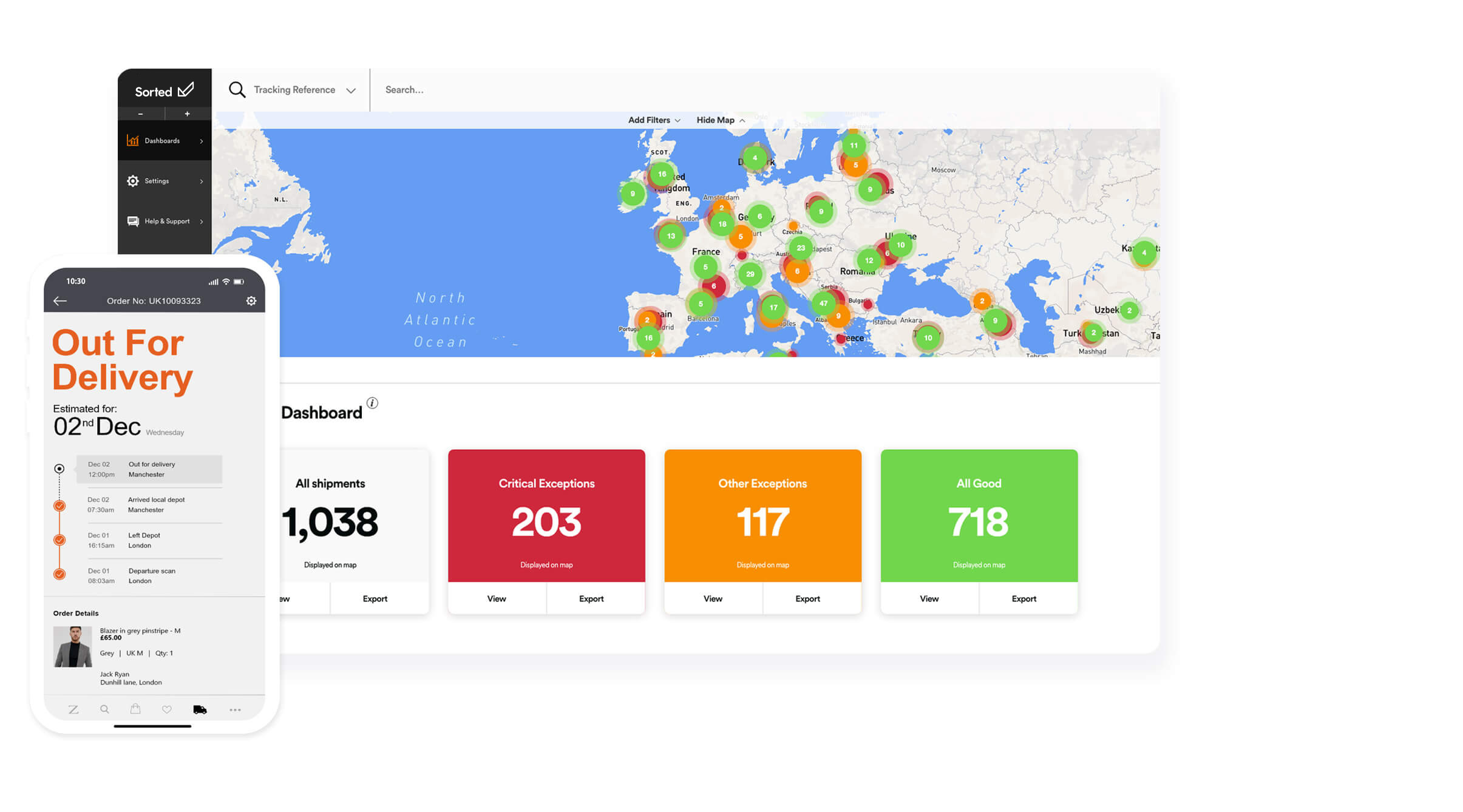The width and height of the screenshot is (1463, 812).
Task: Tap the phone back arrow
Action: pyautogui.click(x=60, y=301)
